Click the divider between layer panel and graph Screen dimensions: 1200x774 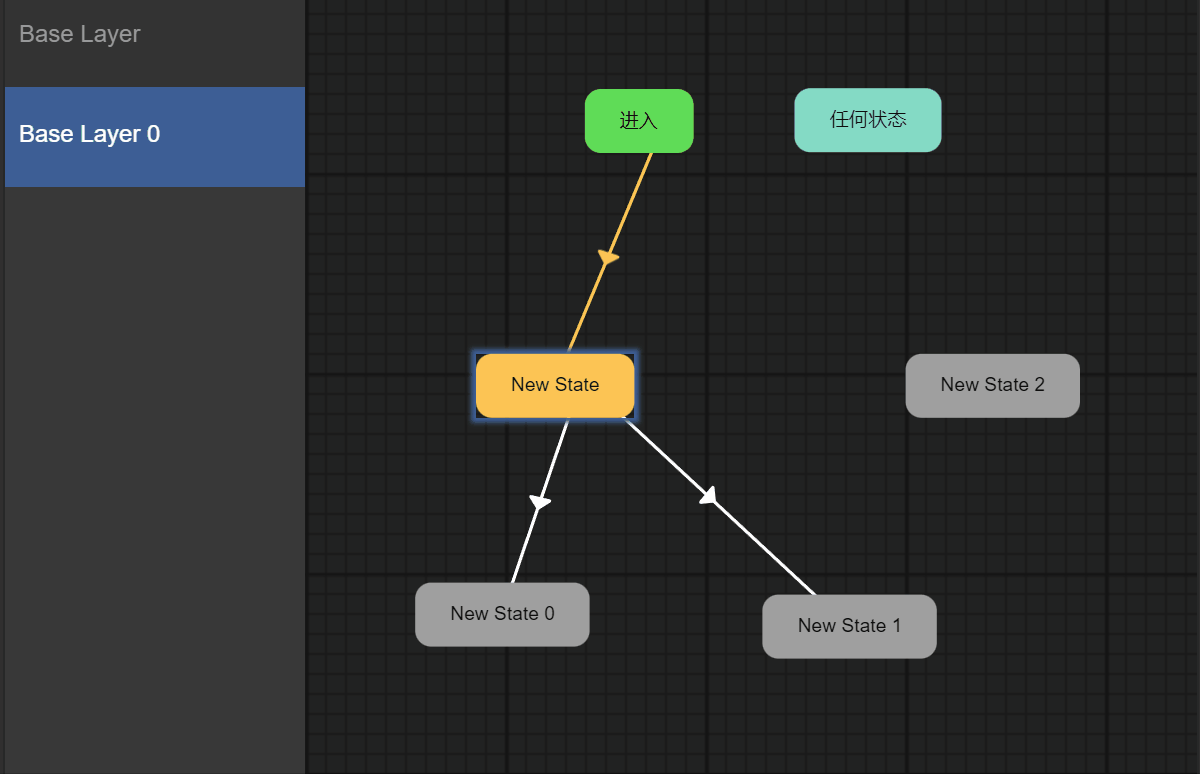click(x=306, y=400)
